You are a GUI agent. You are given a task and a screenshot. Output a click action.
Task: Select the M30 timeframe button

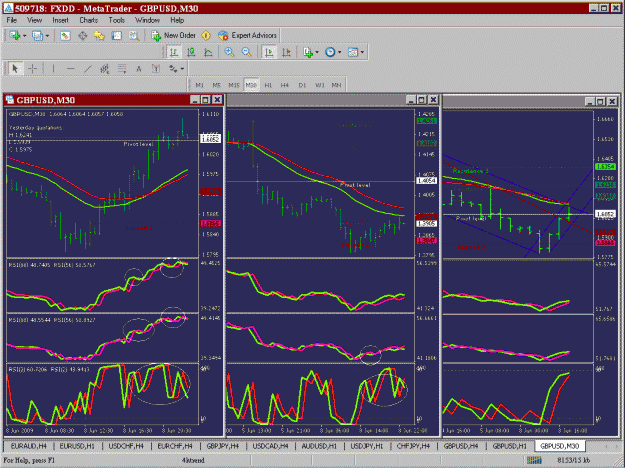(x=251, y=85)
